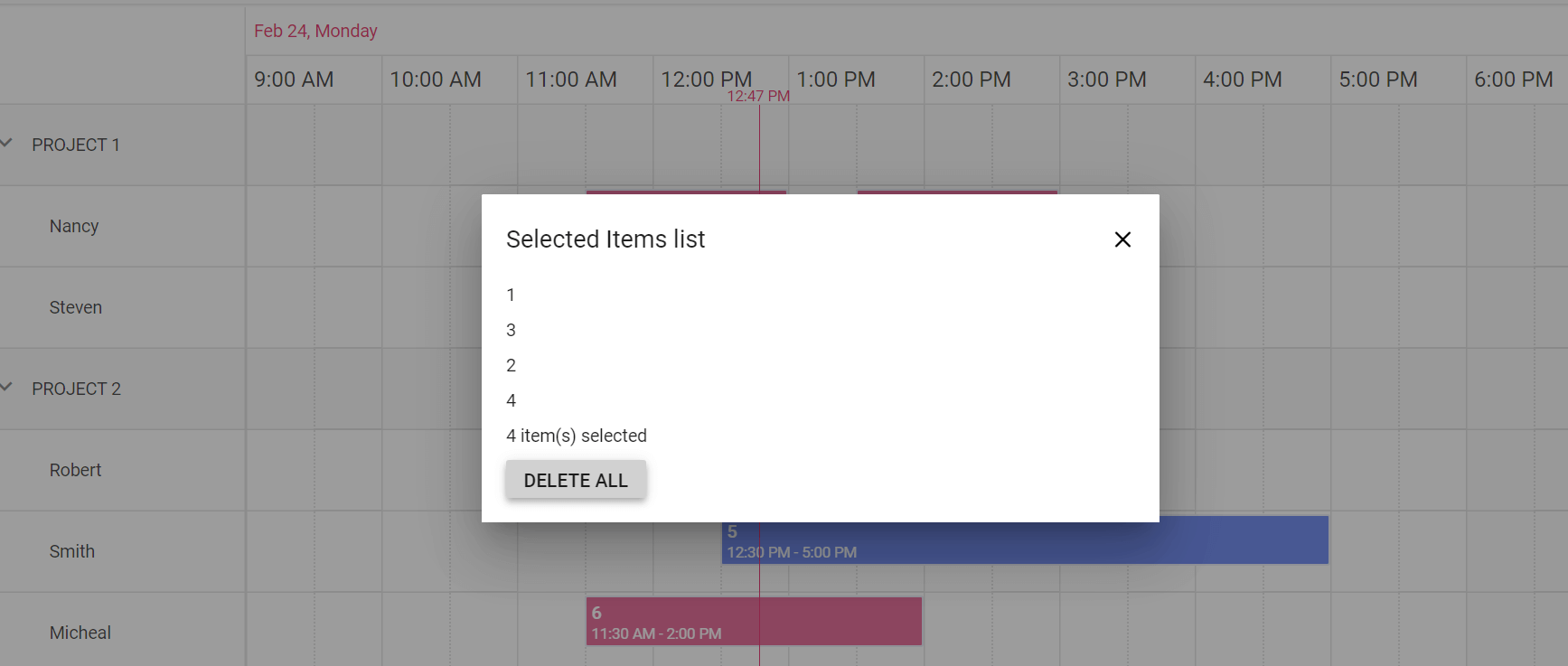Click the DELETE ALL button
This screenshot has height=666, width=1568.
point(576,480)
